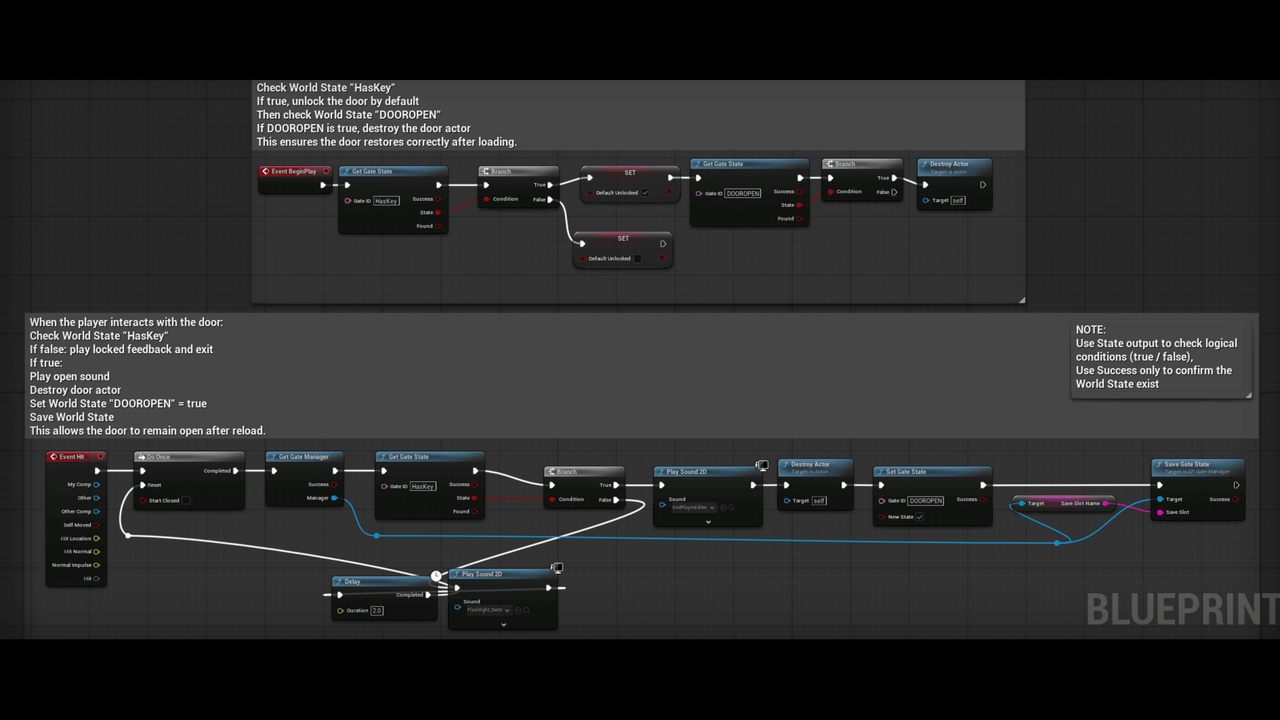This screenshot has width=1280, height=720.
Task: Click the Reset exec pin on Do Once
Action: (143, 485)
